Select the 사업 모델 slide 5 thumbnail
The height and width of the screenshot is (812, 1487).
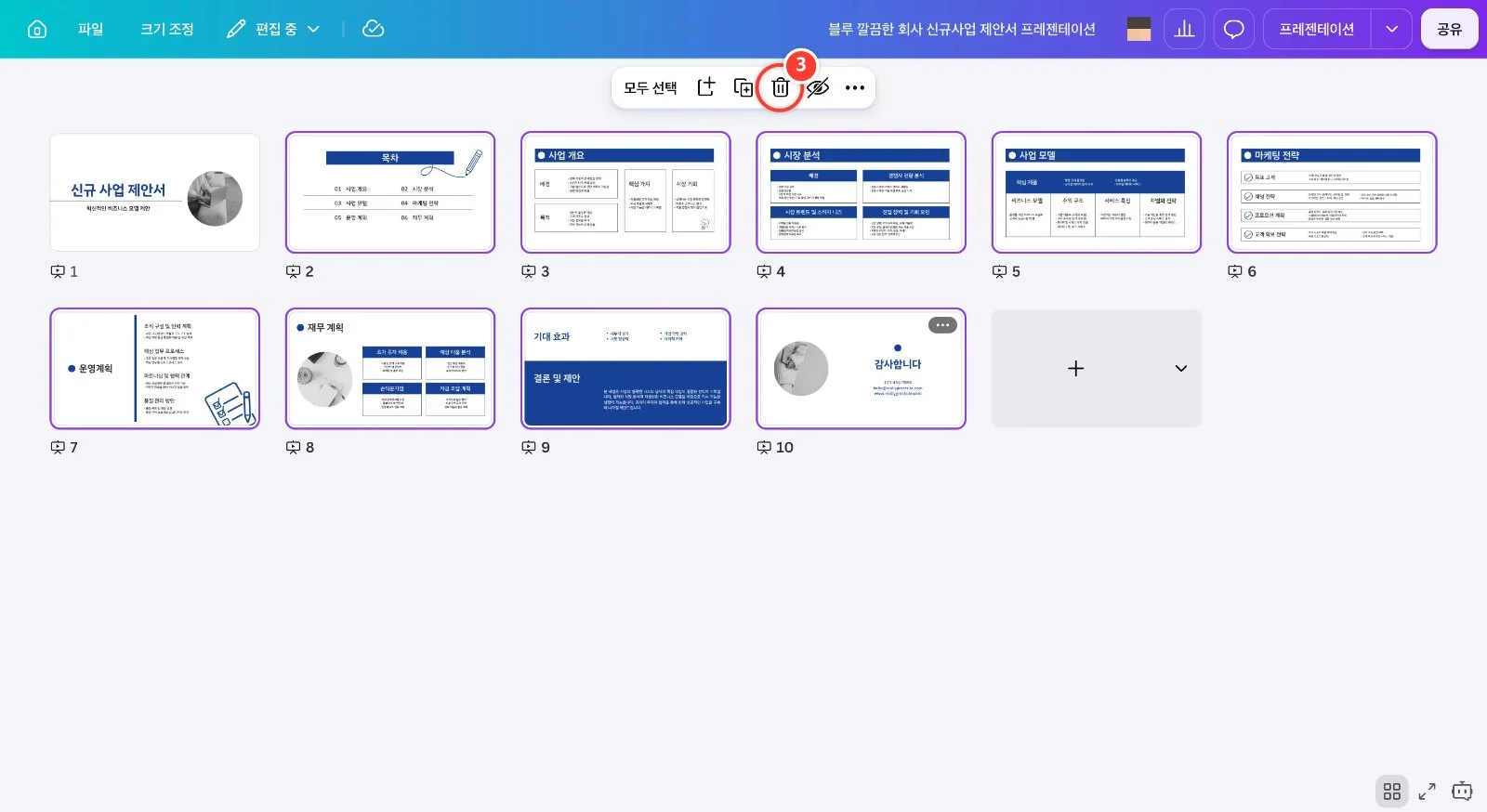[x=1097, y=192]
